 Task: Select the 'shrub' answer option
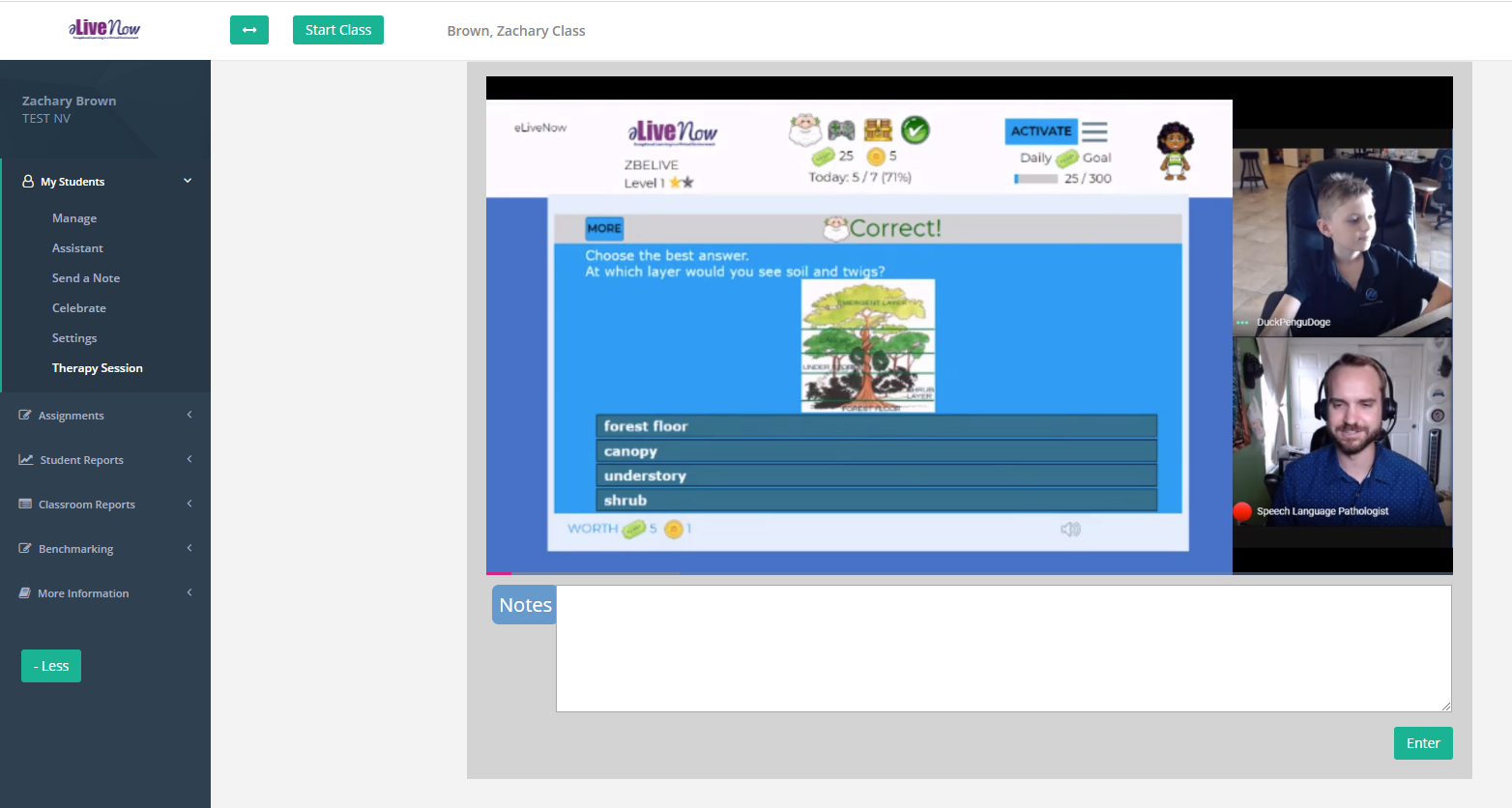pyautogui.click(x=876, y=501)
